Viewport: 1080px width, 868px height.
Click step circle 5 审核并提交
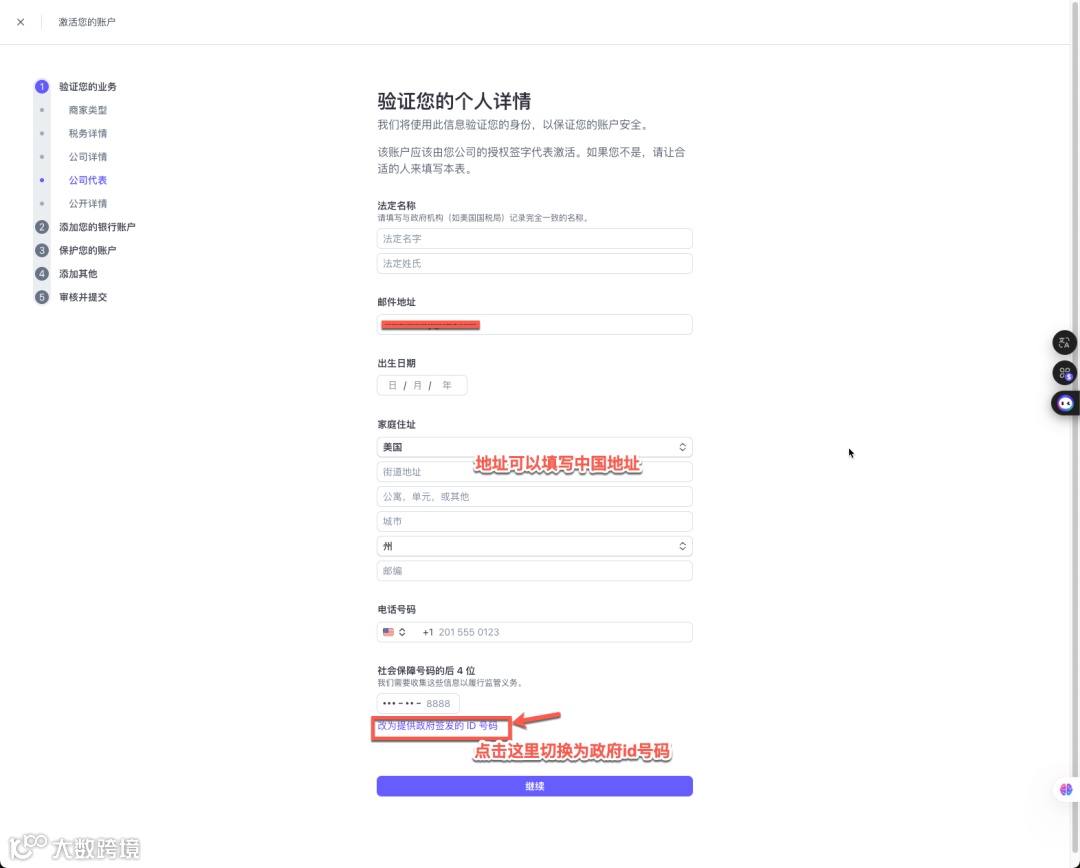click(41, 296)
